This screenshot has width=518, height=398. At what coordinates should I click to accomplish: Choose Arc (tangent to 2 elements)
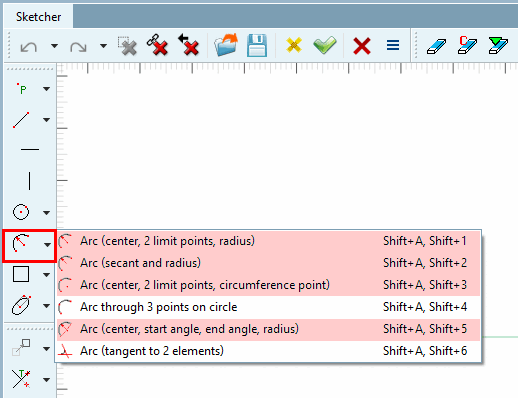click(x=268, y=351)
